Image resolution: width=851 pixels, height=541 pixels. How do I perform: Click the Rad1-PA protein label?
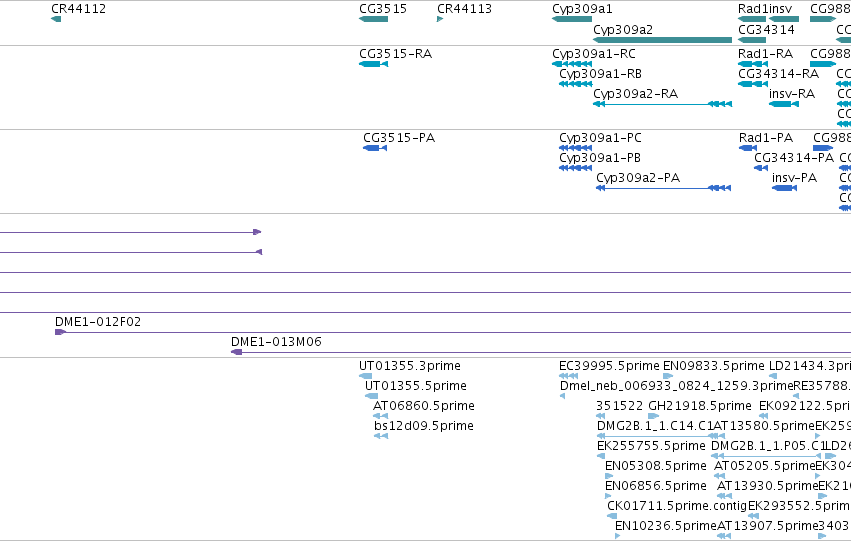point(766,138)
